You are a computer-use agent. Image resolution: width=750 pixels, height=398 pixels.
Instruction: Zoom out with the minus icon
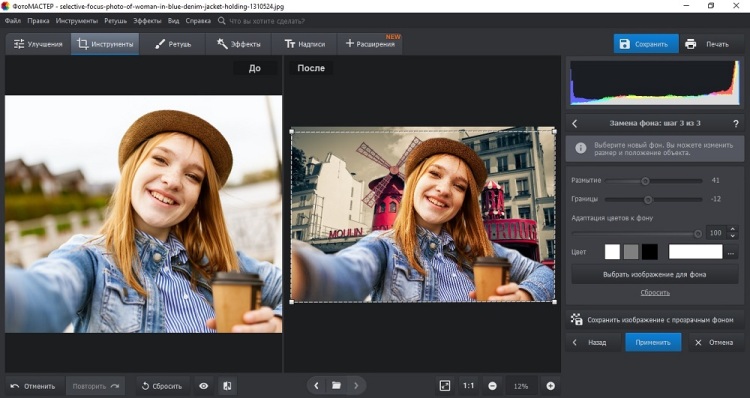click(493, 386)
